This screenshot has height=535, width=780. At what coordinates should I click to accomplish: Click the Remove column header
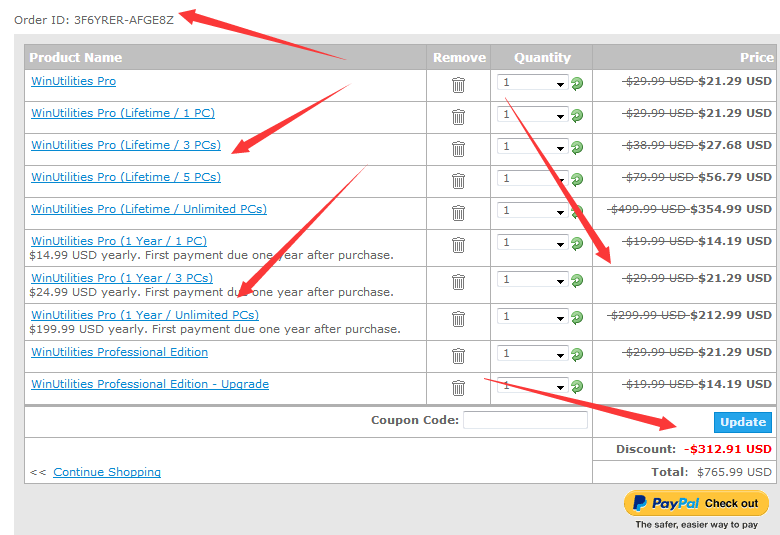coord(459,57)
